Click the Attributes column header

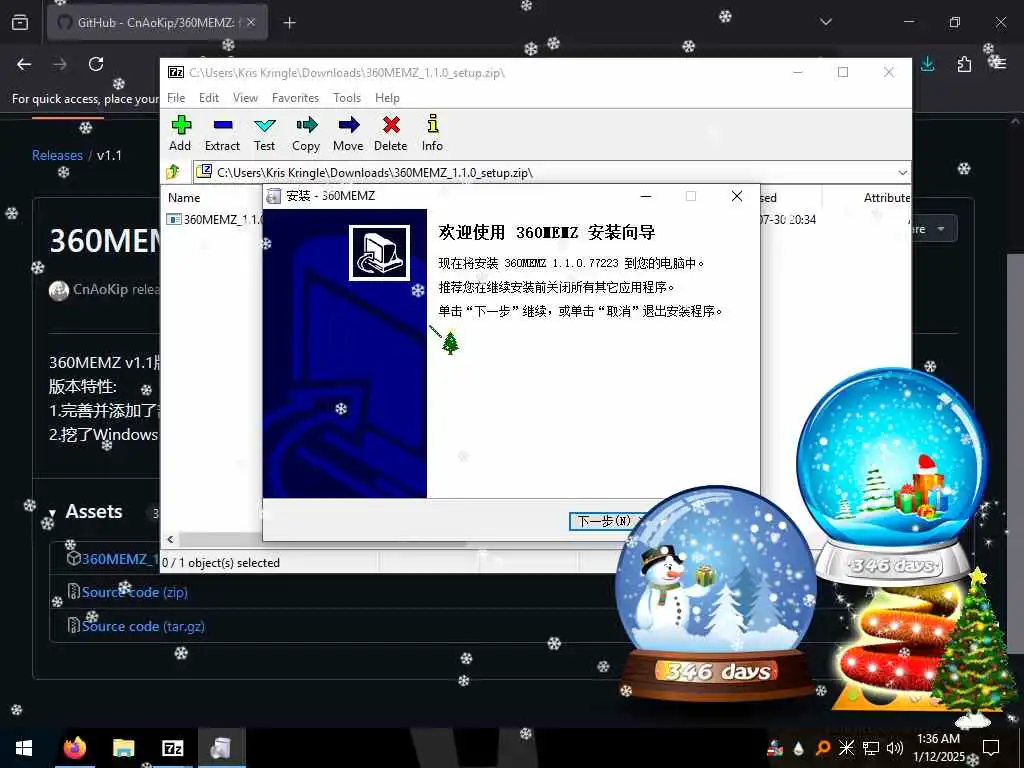[x=887, y=197]
